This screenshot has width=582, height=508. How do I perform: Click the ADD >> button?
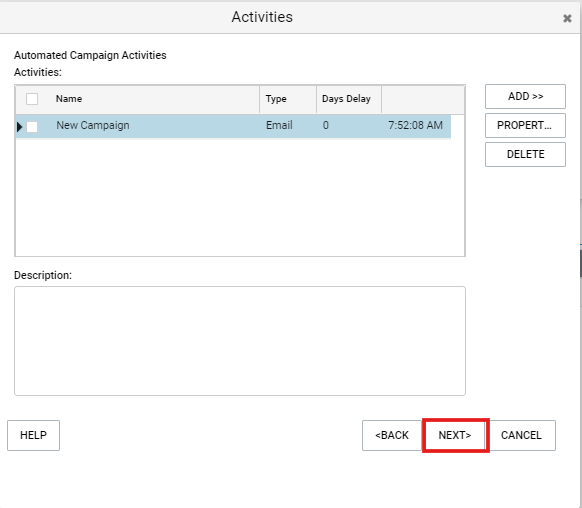[x=525, y=96]
